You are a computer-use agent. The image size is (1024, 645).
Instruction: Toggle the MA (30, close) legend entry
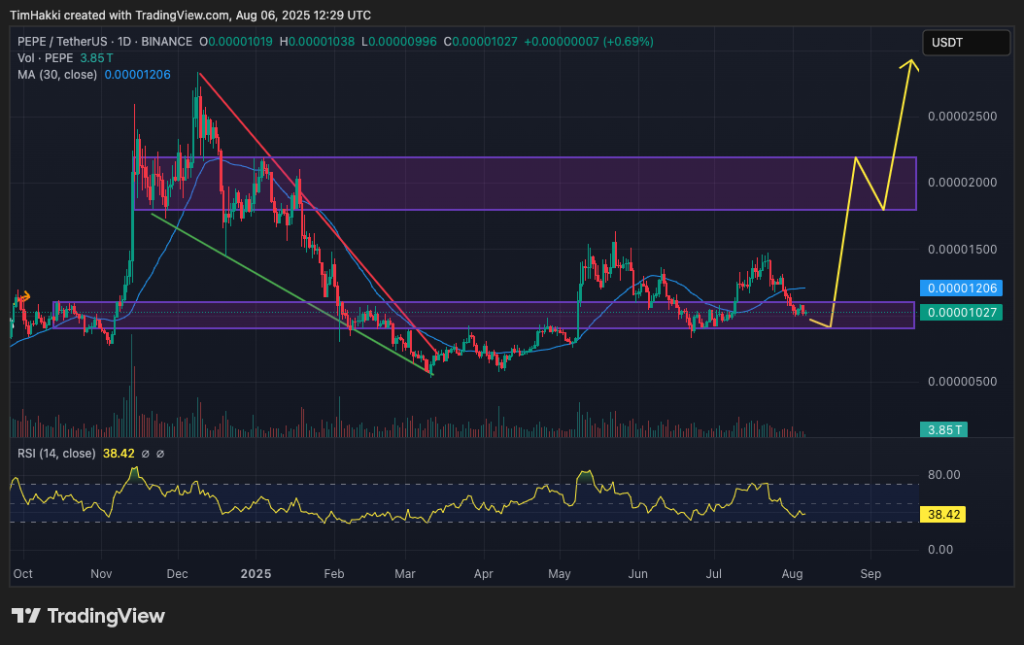pyautogui.click(x=57, y=74)
